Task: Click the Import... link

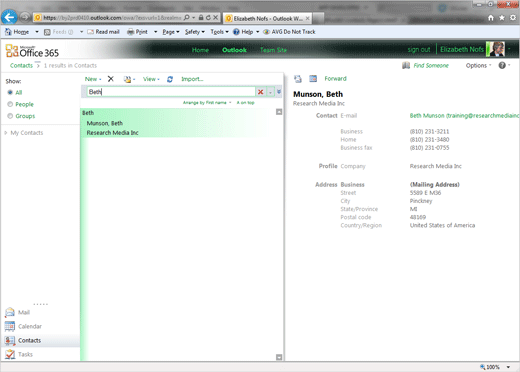Action: coord(192,79)
